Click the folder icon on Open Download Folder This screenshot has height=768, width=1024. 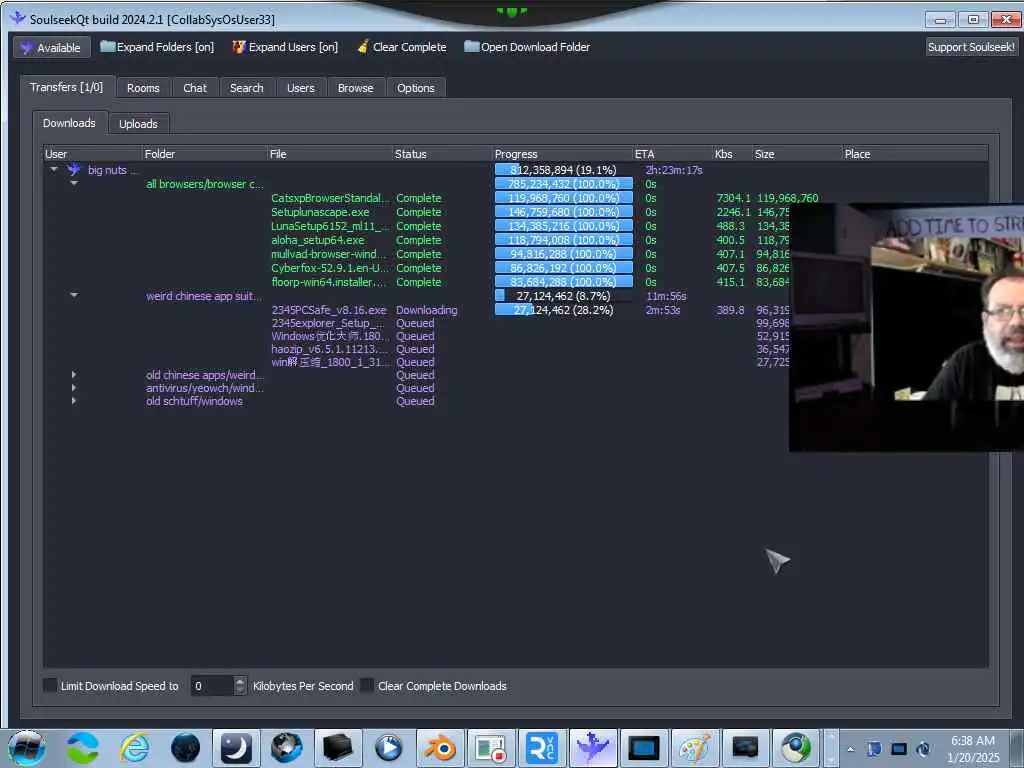471,46
